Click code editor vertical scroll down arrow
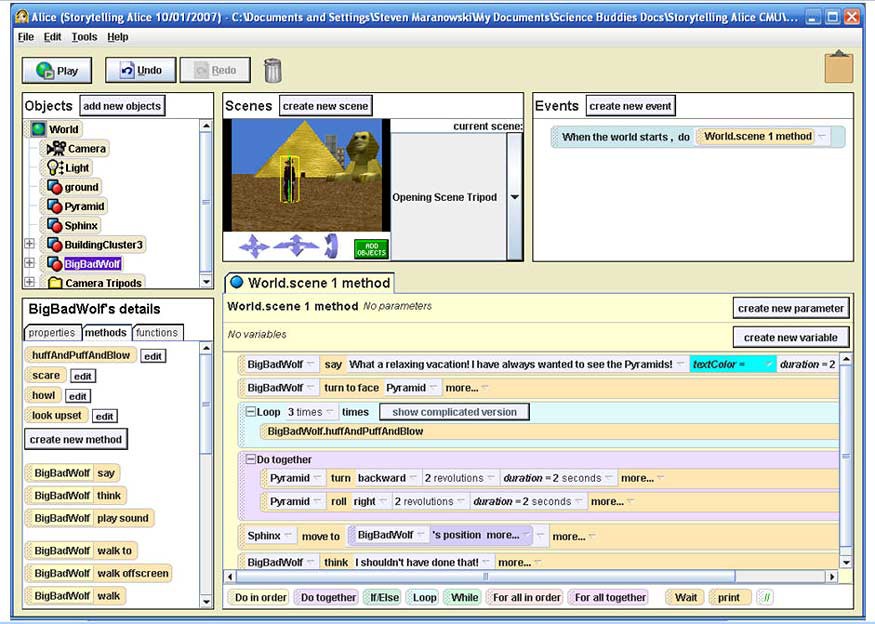 (846, 562)
